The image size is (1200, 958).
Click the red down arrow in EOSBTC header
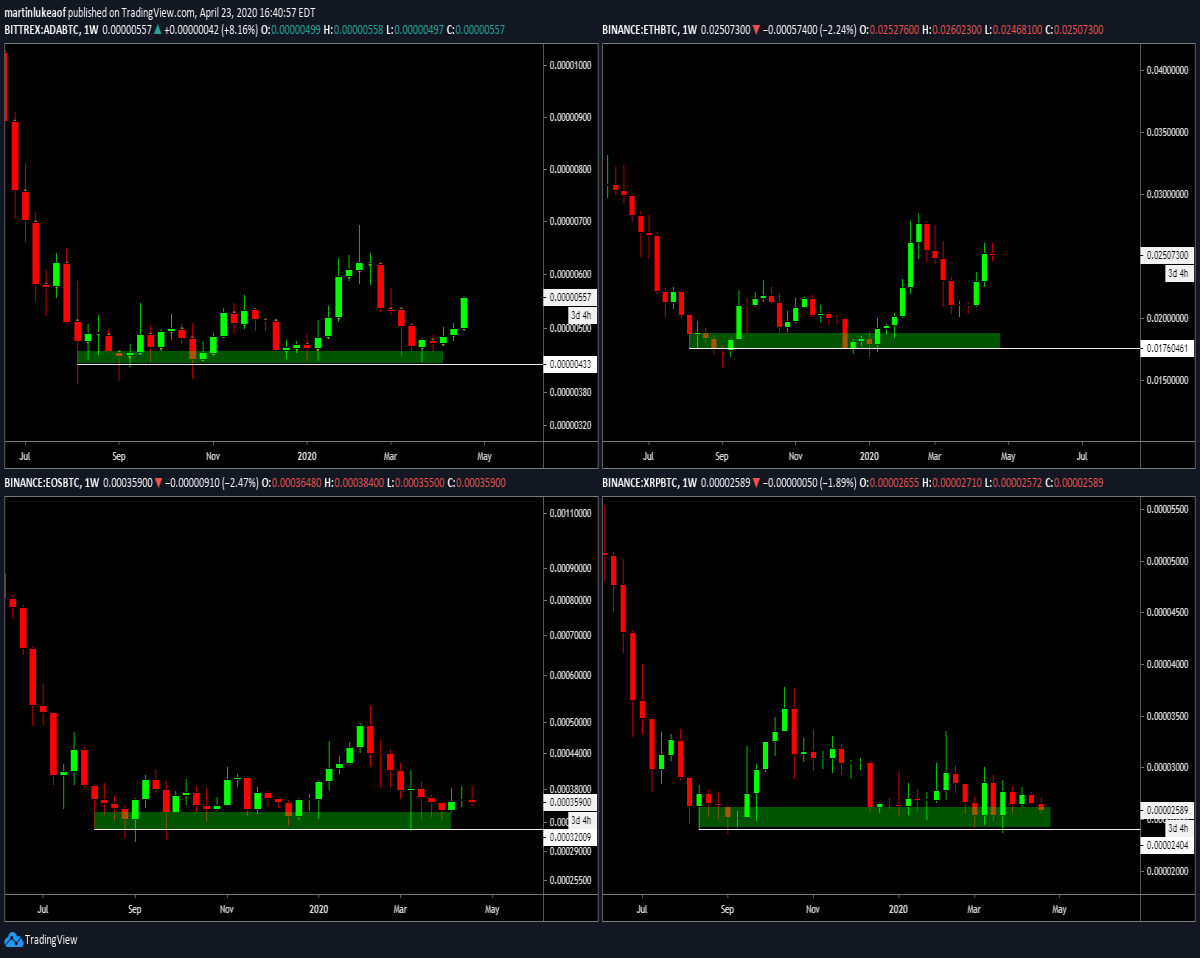coord(157,483)
